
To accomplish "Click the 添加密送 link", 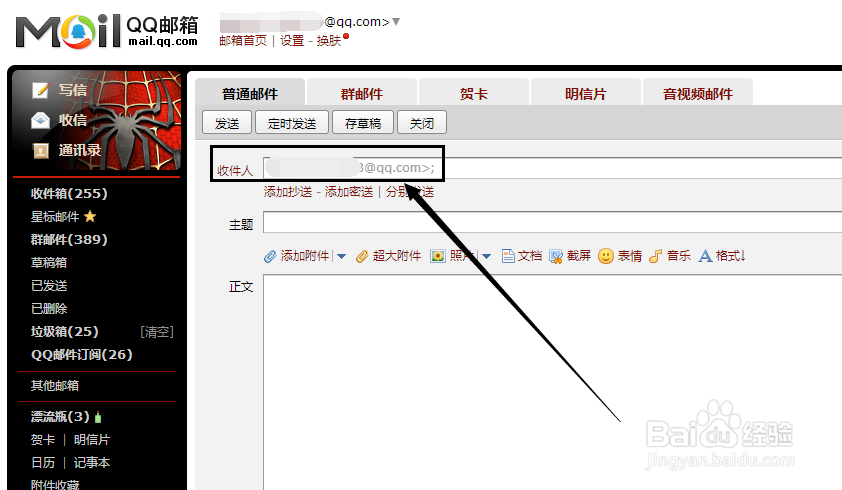I will pos(349,192).
